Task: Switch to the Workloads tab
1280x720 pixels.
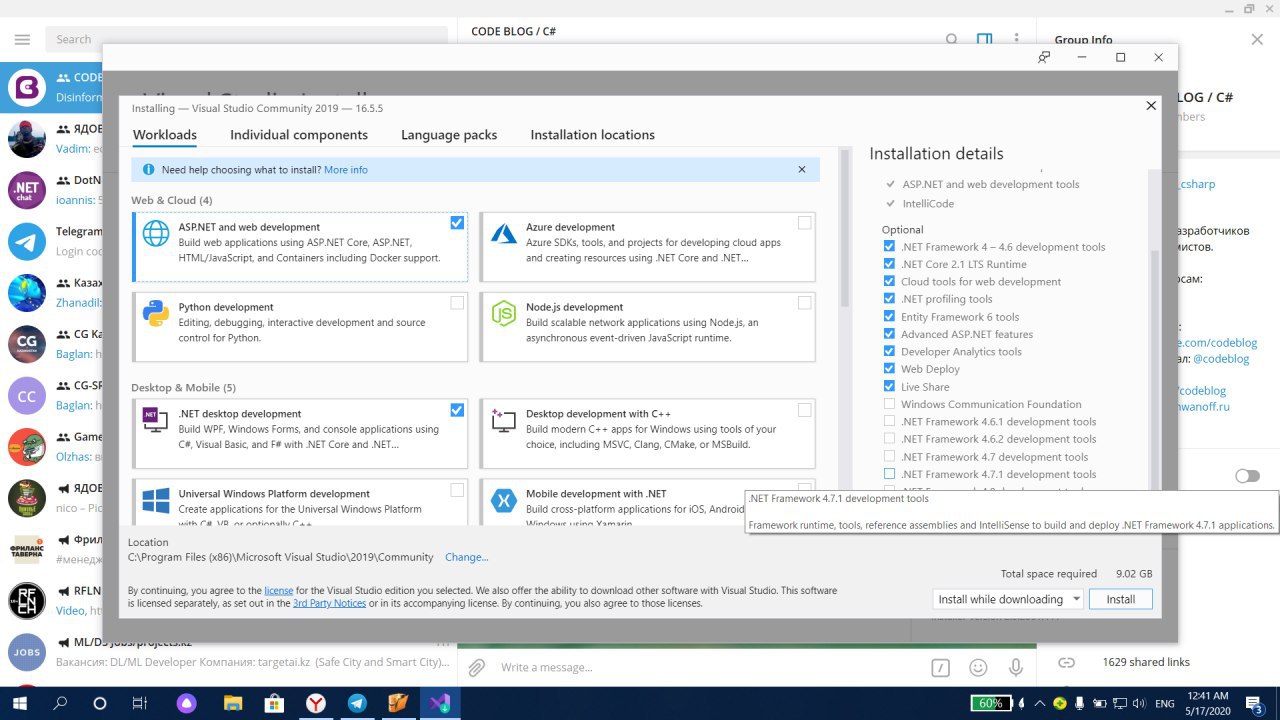Action: point(165,135)
